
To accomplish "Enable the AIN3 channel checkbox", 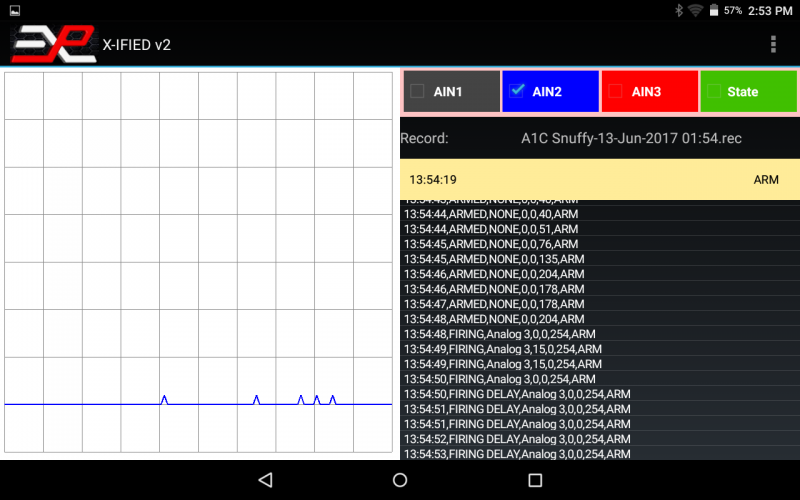I will pyautogui.click(x=615, y=91).
